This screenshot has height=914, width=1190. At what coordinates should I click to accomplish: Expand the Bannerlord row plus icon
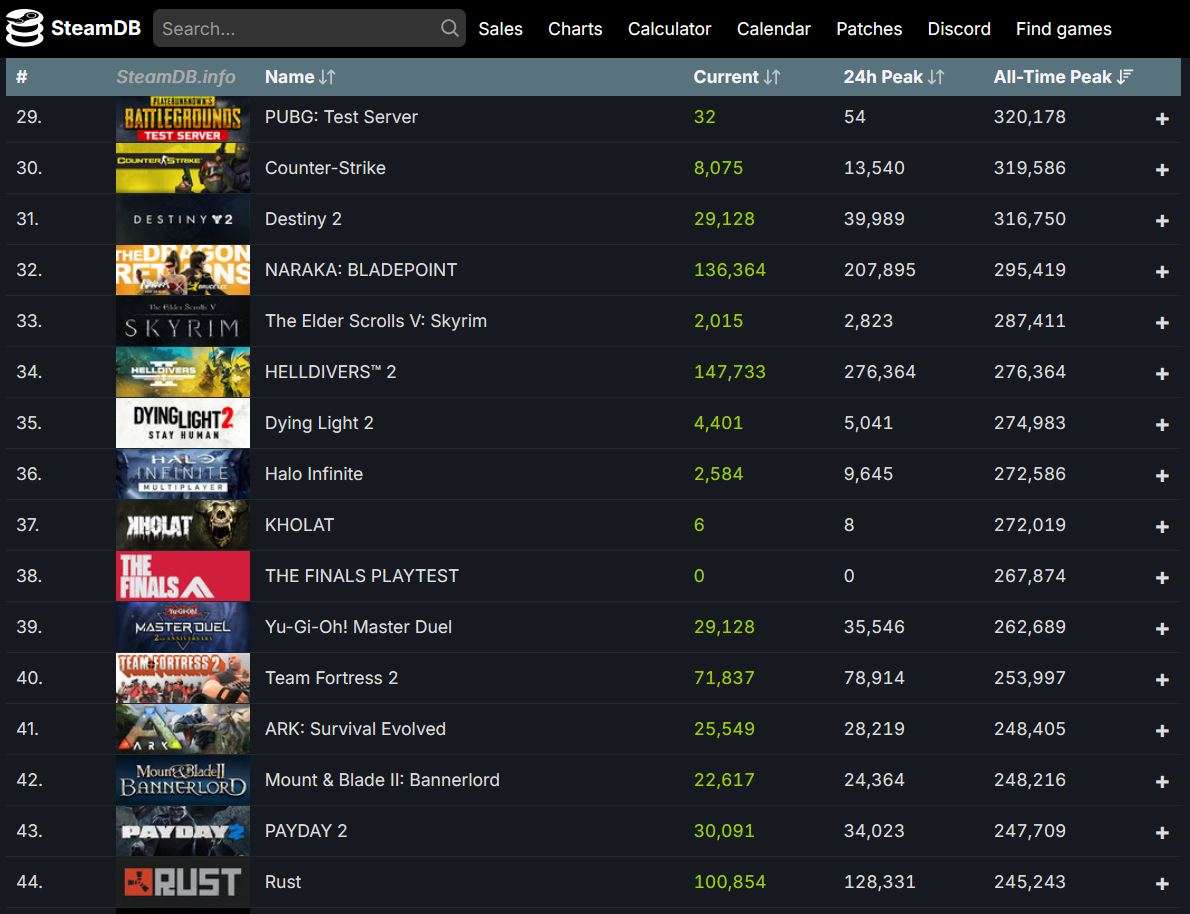pos(1162,781)
